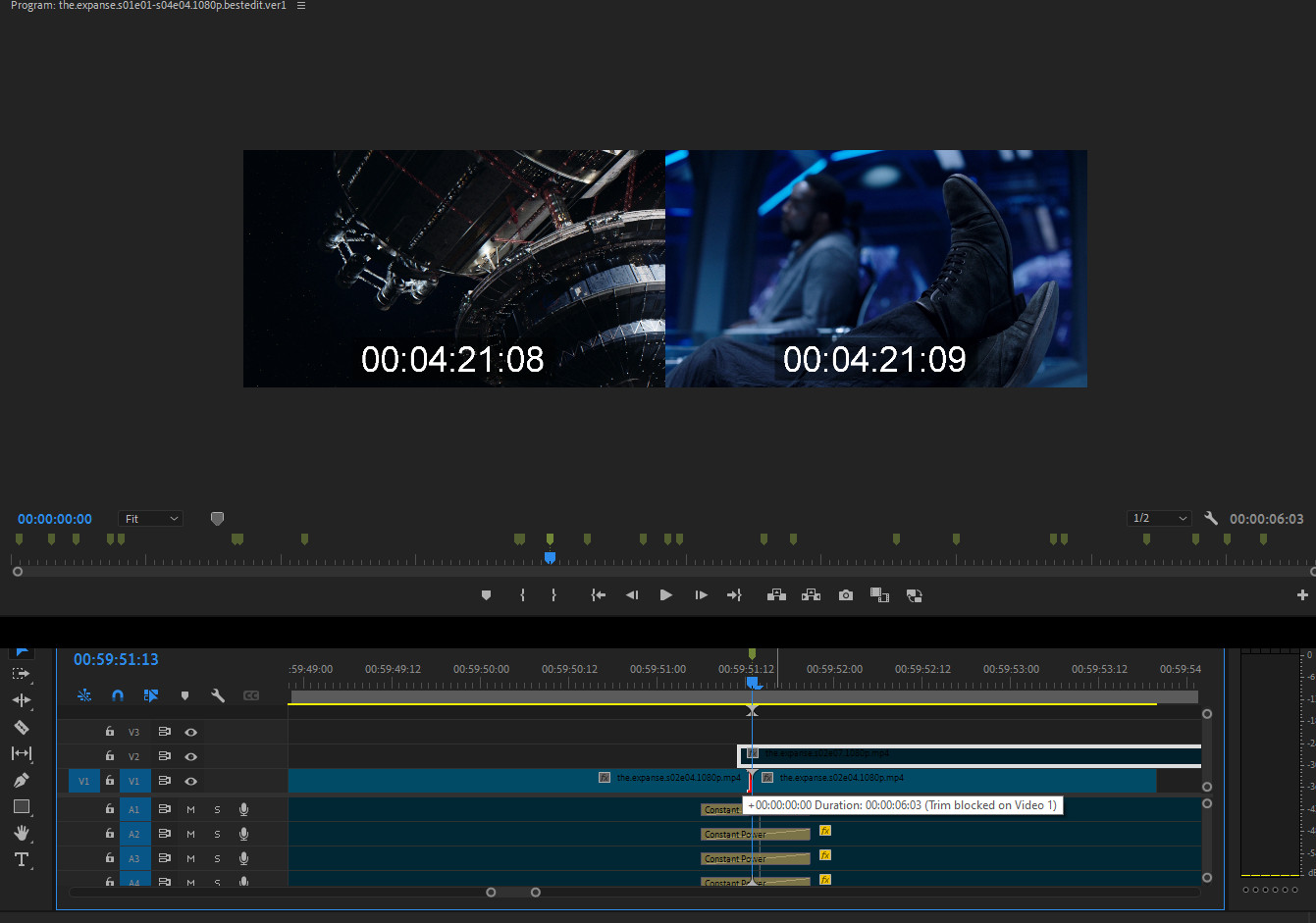Open the Program monitor wrench settings
This screenshot has height=923, width=1316.
[1211, 518]
